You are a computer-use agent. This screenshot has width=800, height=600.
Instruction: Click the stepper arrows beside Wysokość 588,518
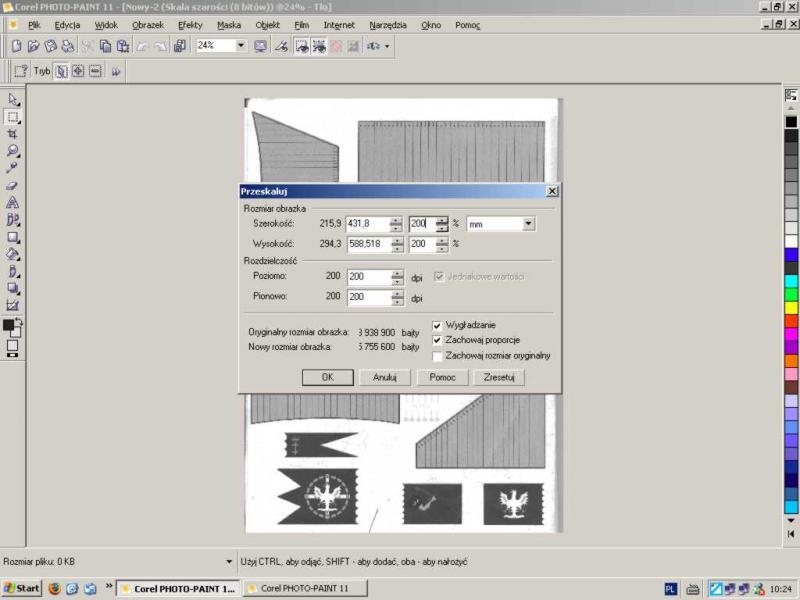[397, 244]
